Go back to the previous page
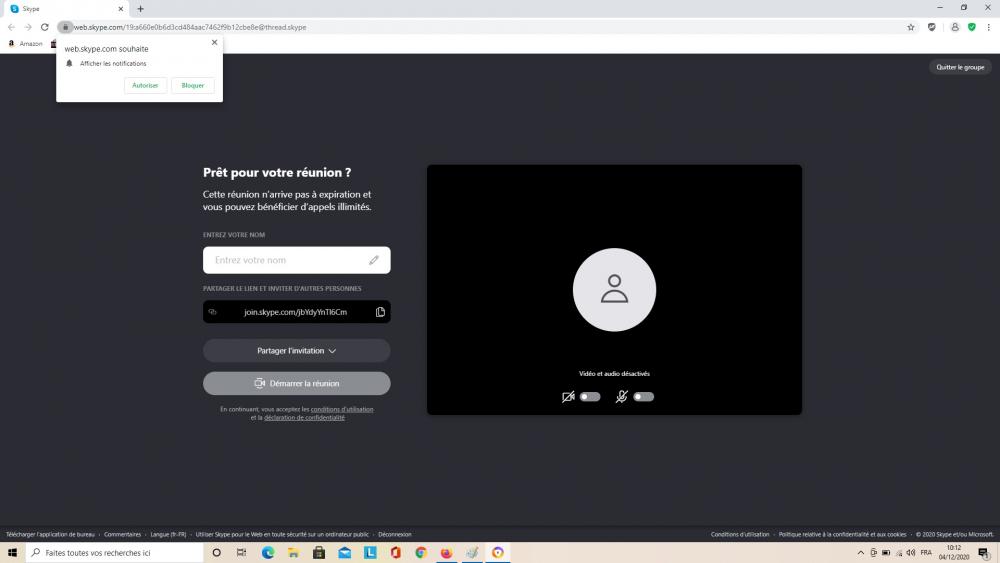 (x=11, y=27)
